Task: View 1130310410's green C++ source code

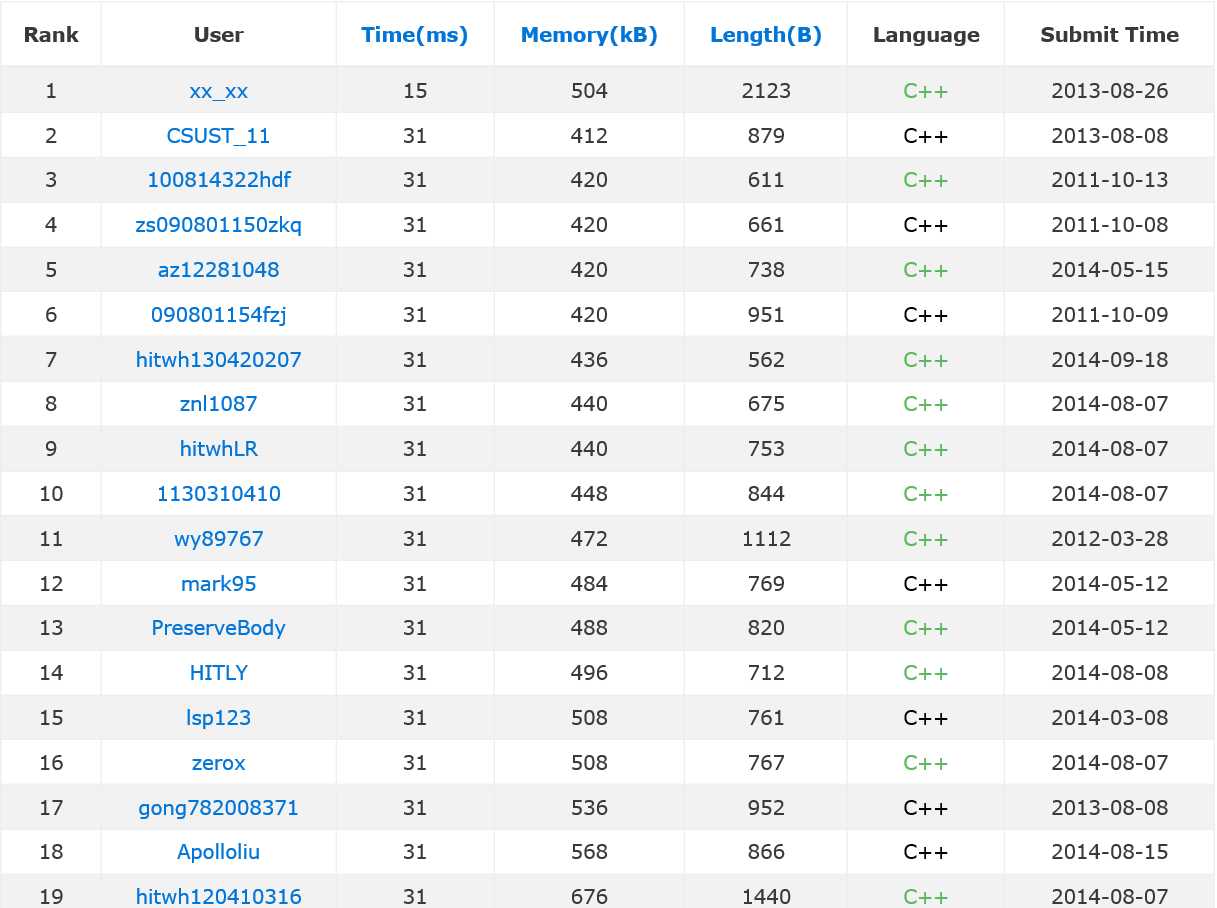Action: [x=926, y=494]
